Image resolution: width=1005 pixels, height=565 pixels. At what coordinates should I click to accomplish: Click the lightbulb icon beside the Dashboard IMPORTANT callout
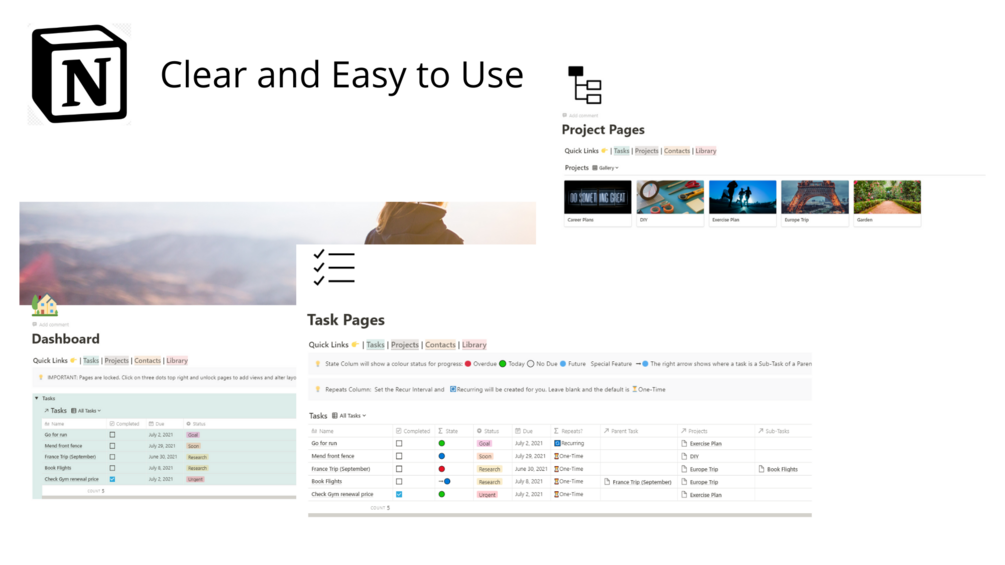pos(40,377)
